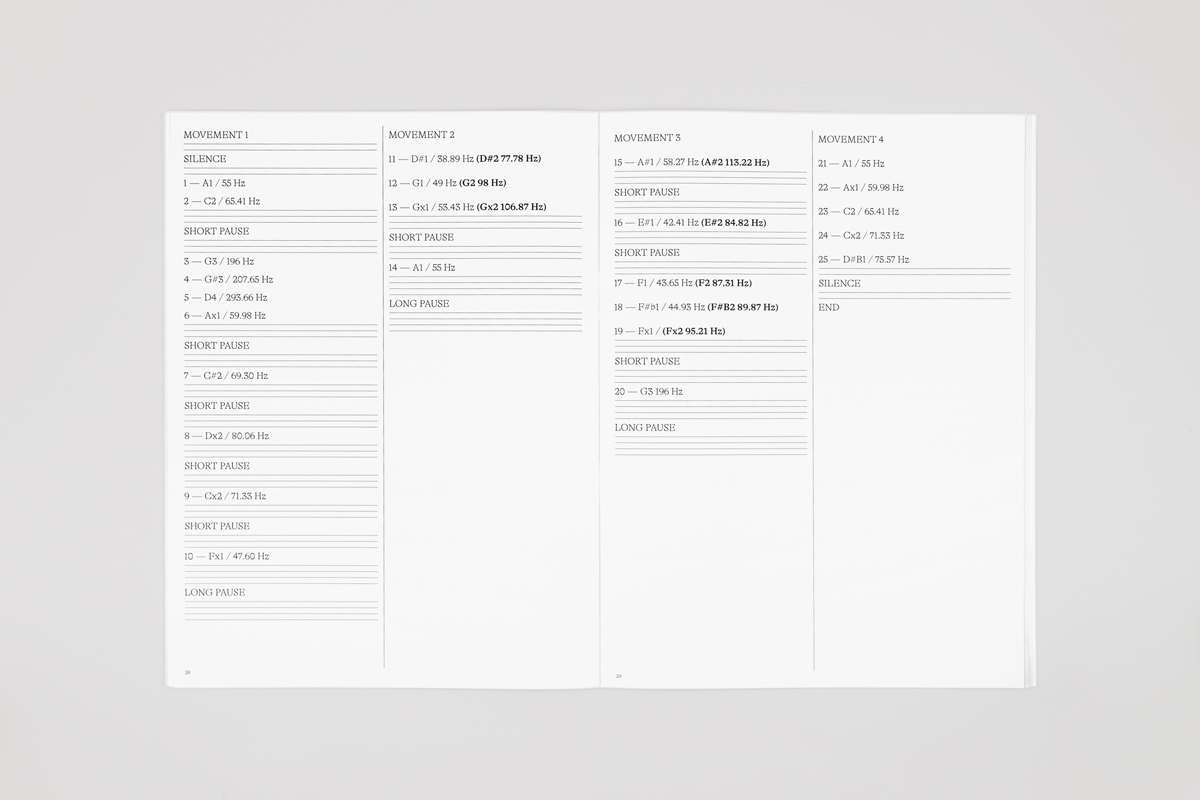Click entry 18 — F#b1 / 44.93 Hz
1200x800 pixels.
point(659,307)
